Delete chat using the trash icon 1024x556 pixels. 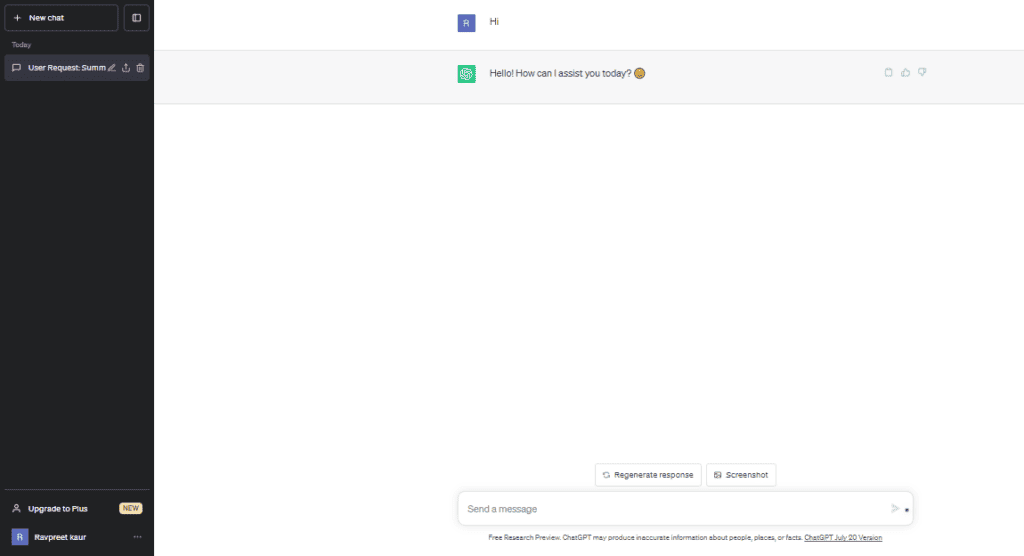(x=140, y=68)
